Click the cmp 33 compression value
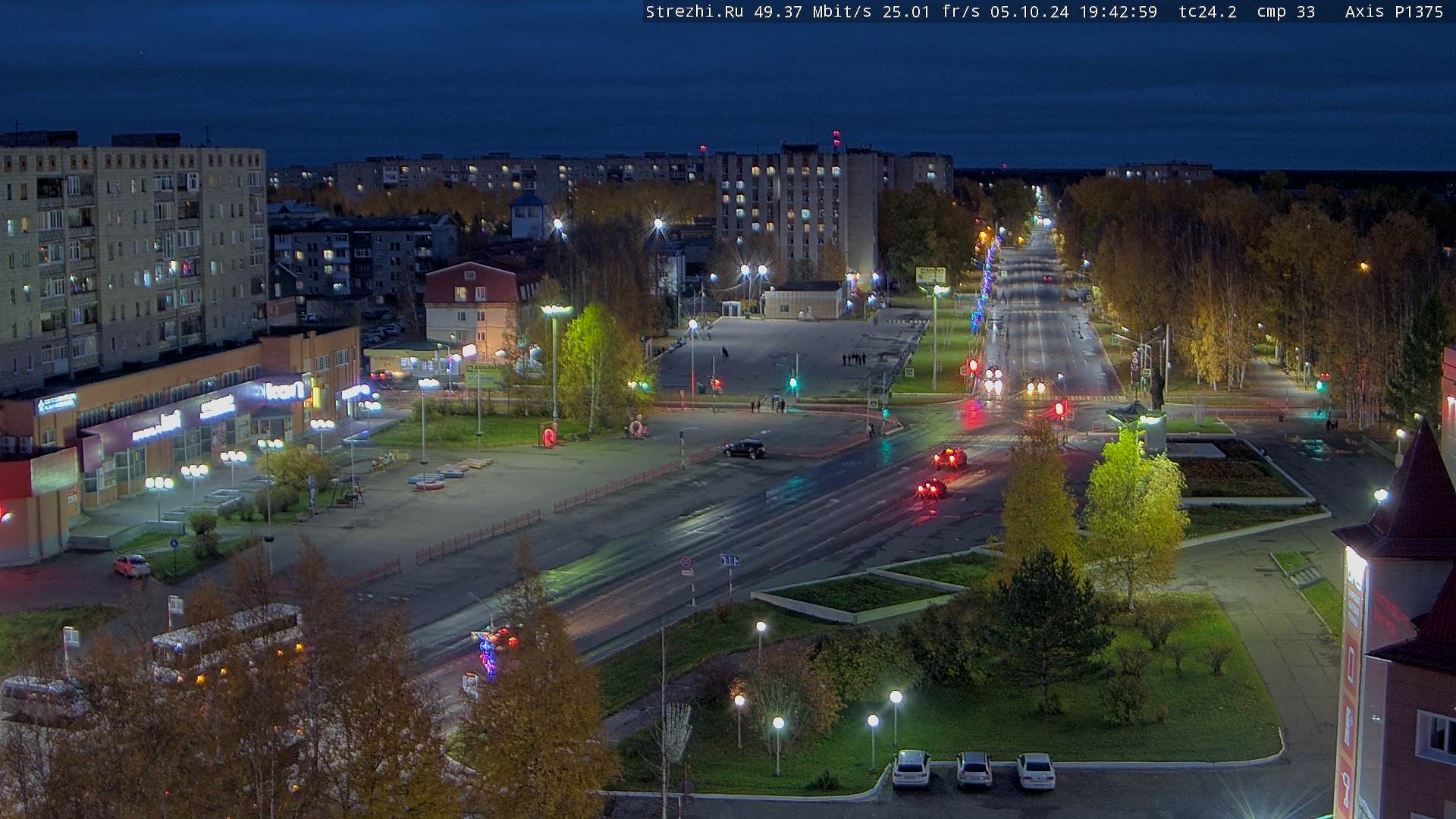This screenshot has height=819, width=1456. [1286, 12]
